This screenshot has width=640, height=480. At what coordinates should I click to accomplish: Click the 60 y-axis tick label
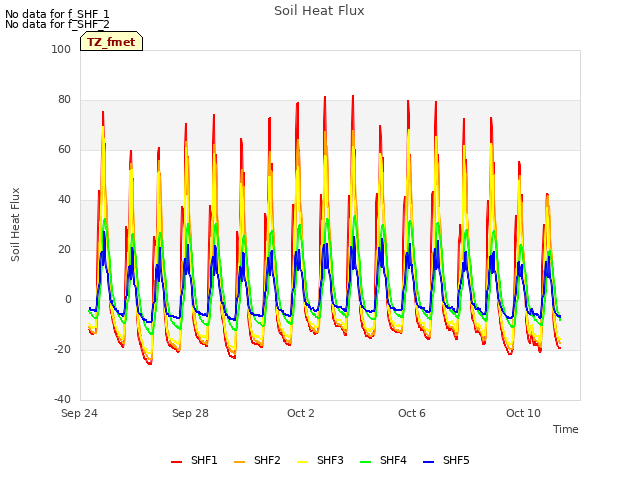pos(64,149)
